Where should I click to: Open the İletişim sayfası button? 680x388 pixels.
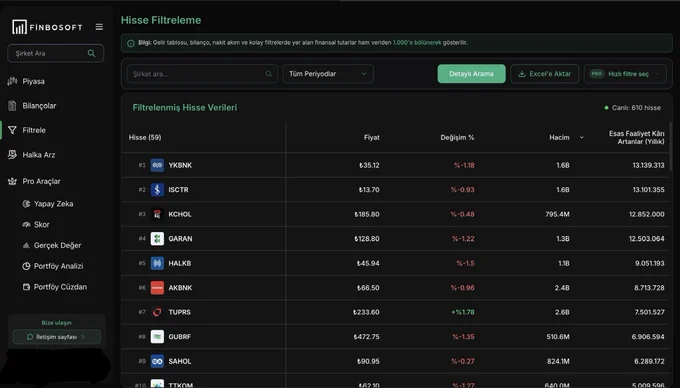56,337
